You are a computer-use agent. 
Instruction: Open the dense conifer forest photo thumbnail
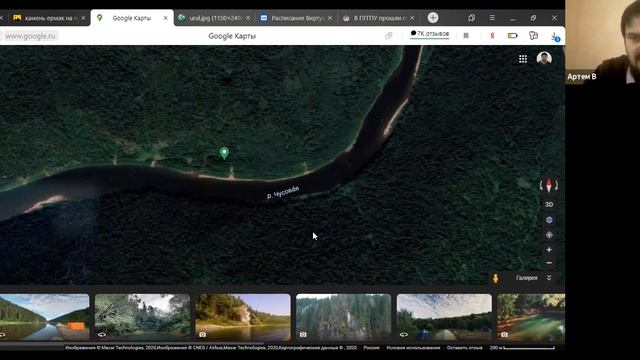(x=343, y=317)
